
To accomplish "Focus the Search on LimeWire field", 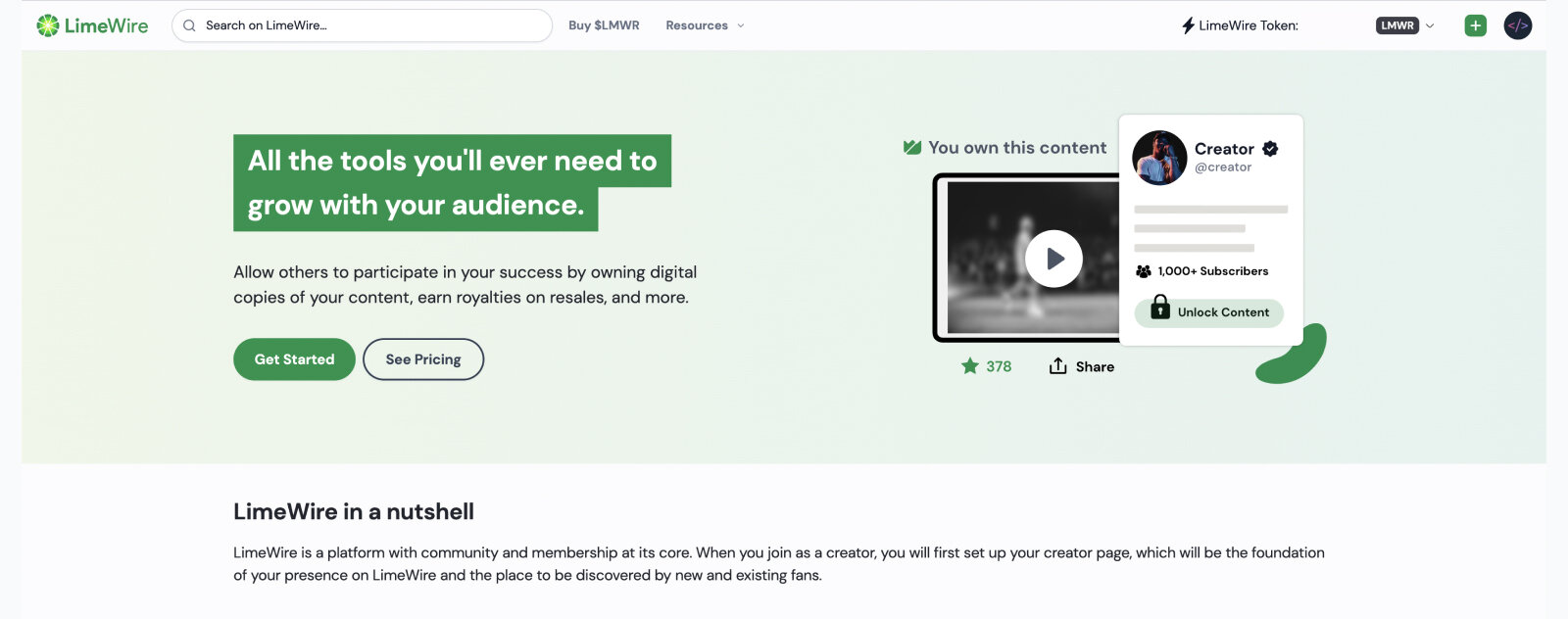I will click(x=362, y=25).
